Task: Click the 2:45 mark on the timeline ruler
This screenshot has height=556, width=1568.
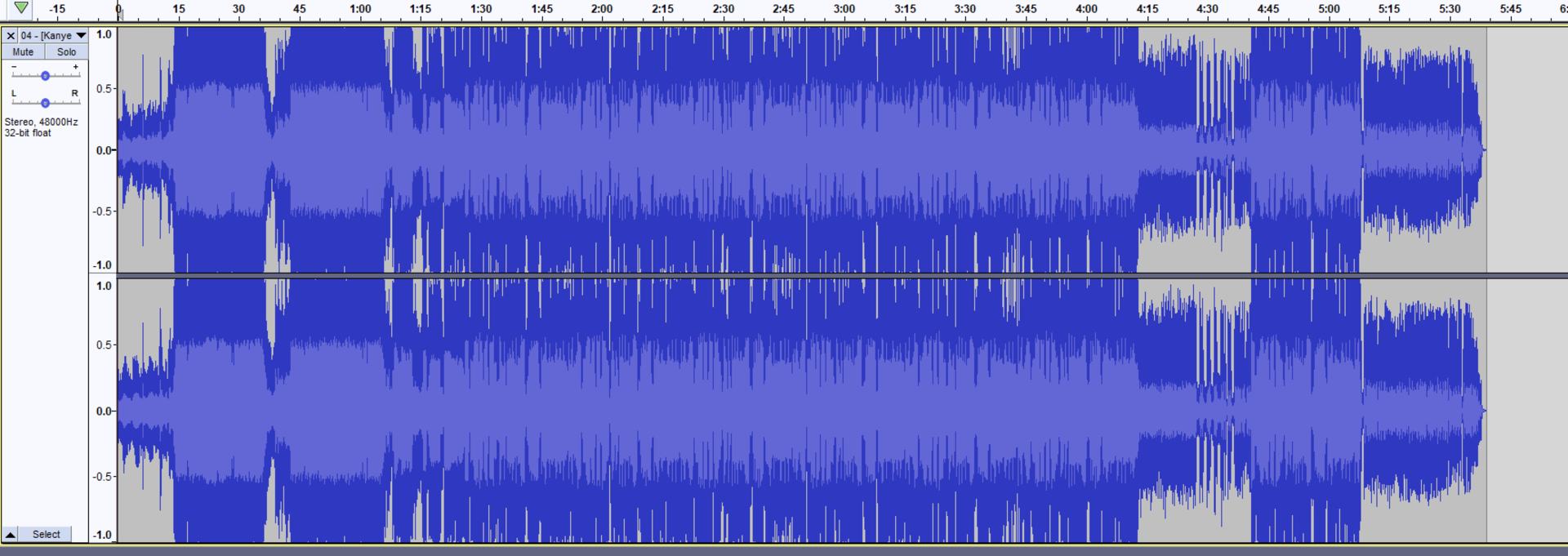Action: pyautogui.click(x=783, y=9)
